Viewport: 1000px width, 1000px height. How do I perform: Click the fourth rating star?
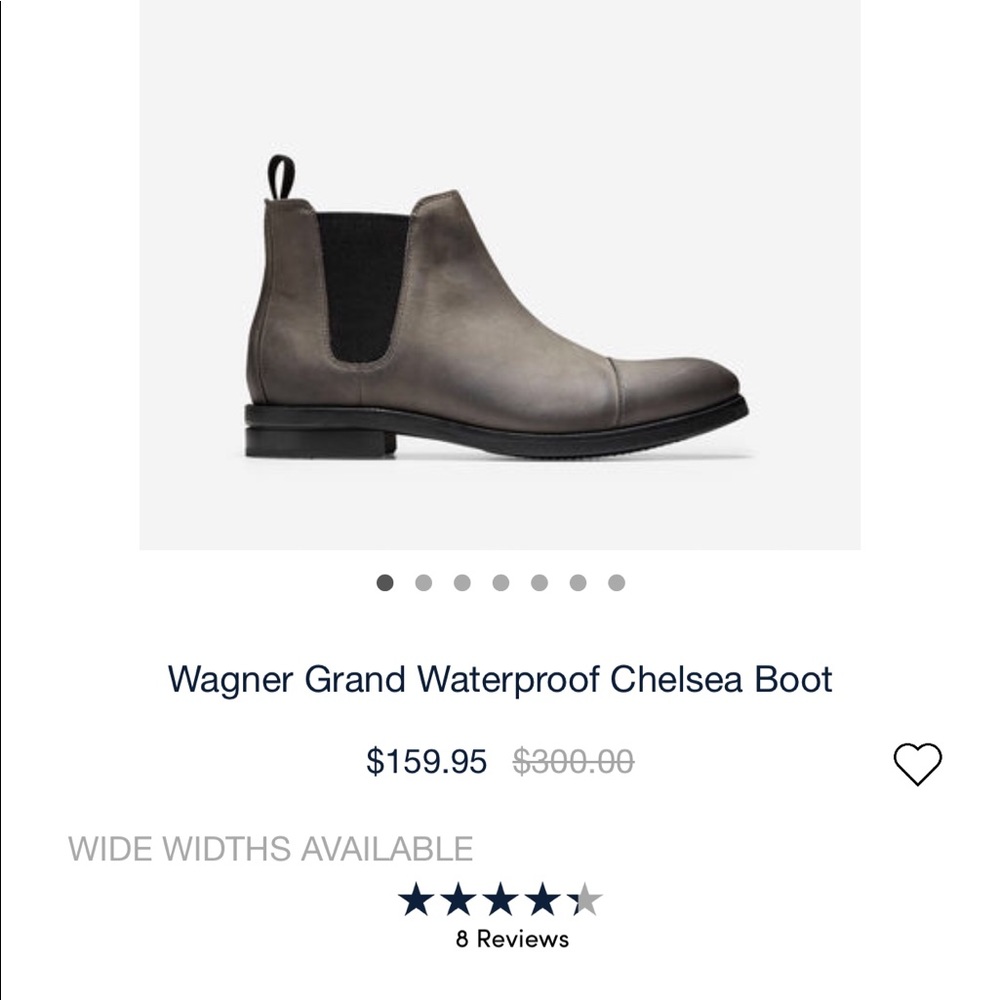(543, 899)
